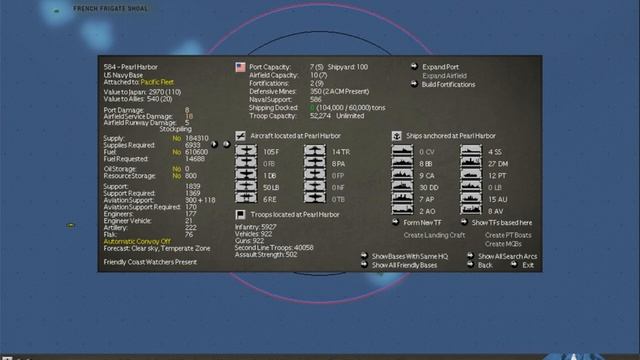Screen dimensions: 640x360
Task: Click the 'Shipyard: 100' text
Action: 348,67
